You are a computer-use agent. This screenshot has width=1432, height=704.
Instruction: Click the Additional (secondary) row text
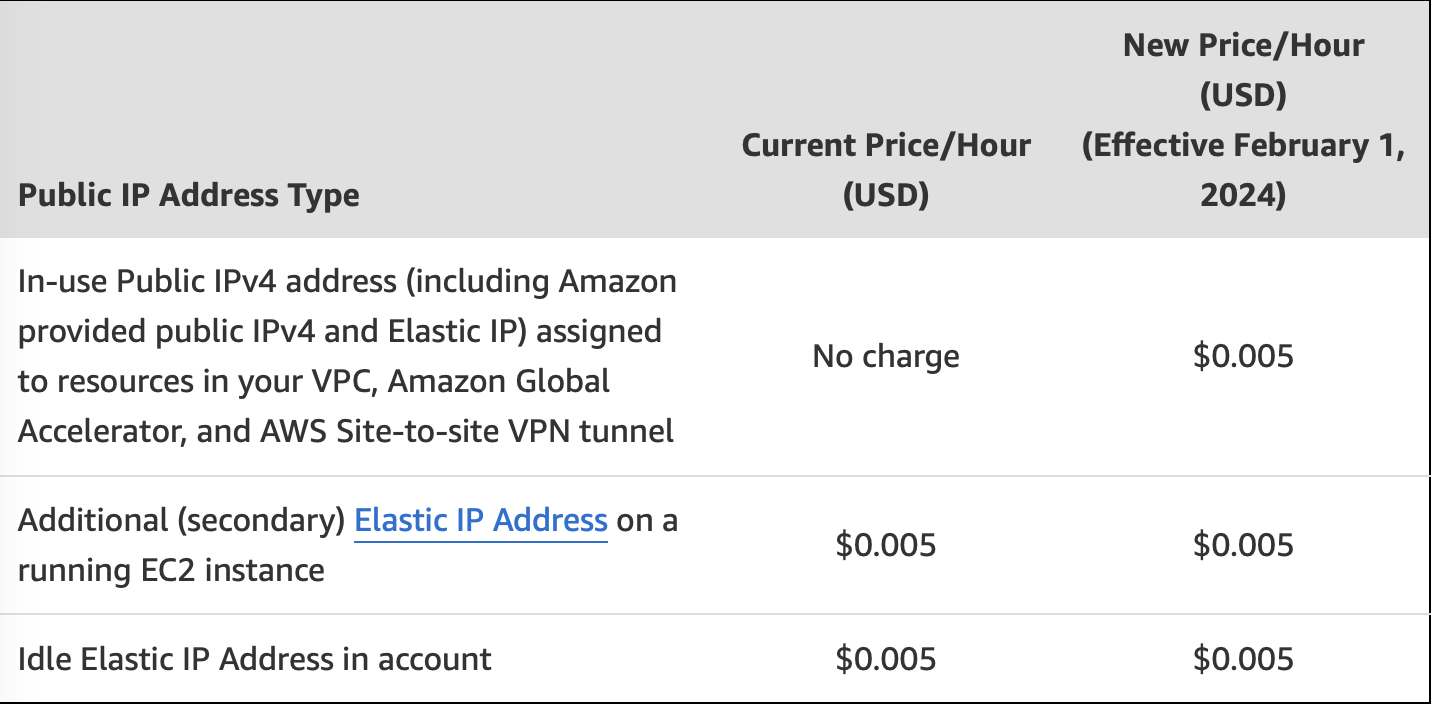tap(348, 545)
